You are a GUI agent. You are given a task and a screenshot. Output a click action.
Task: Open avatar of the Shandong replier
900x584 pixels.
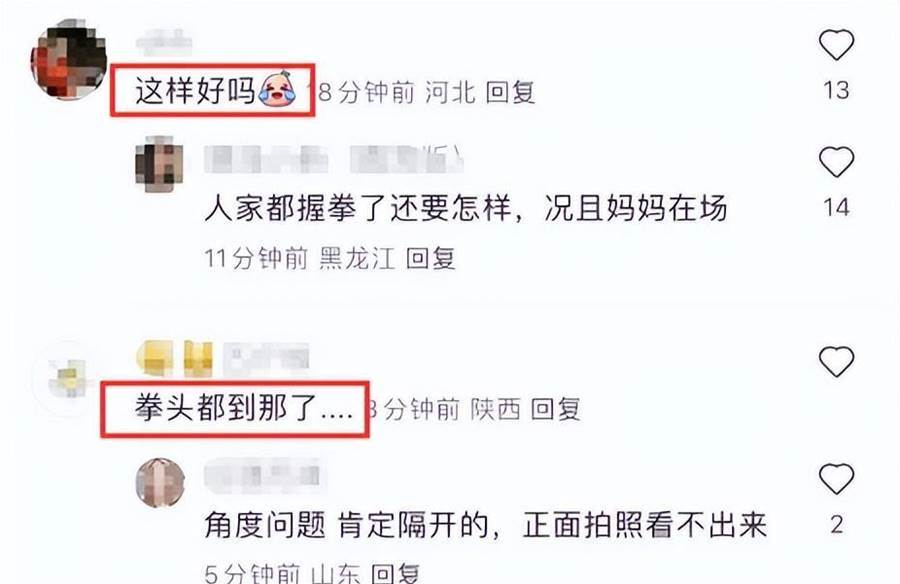coord(160,482)
